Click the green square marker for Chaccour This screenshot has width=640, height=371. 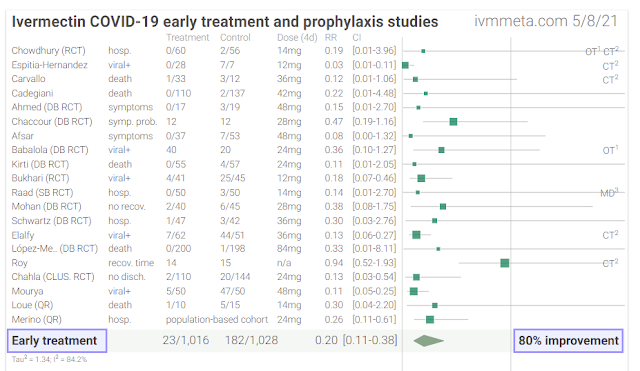pos(453,122)
